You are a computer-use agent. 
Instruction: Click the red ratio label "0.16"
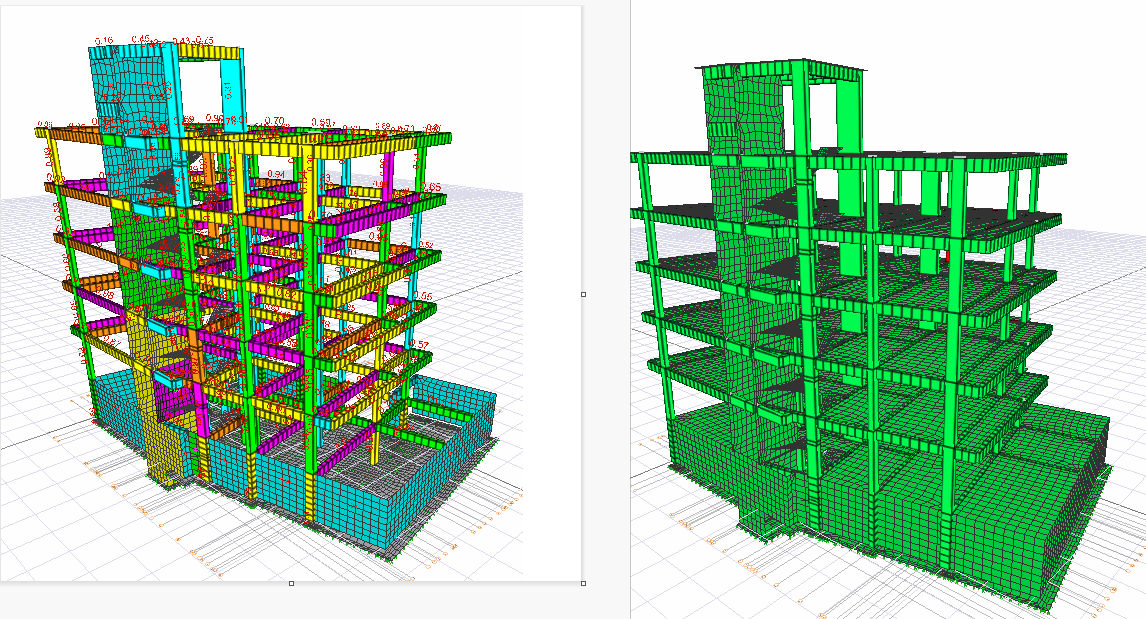(104, 41)
